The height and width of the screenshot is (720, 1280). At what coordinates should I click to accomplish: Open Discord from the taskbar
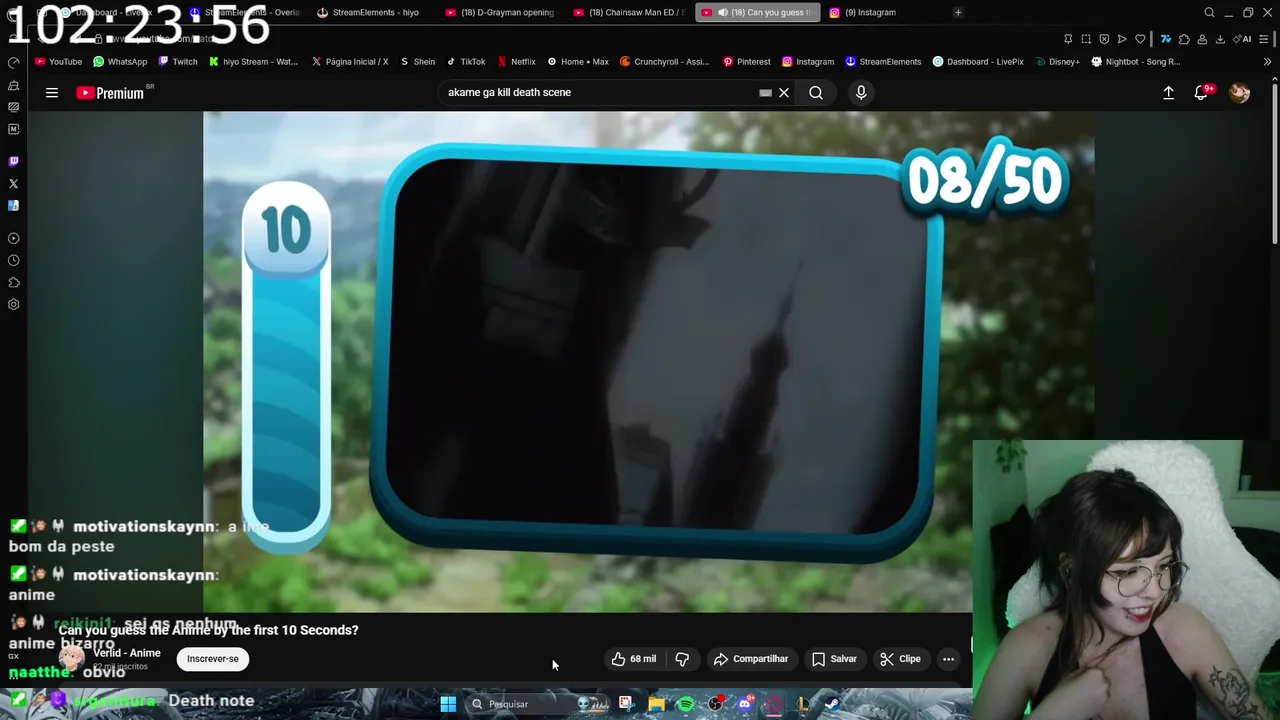click(745, 704)
